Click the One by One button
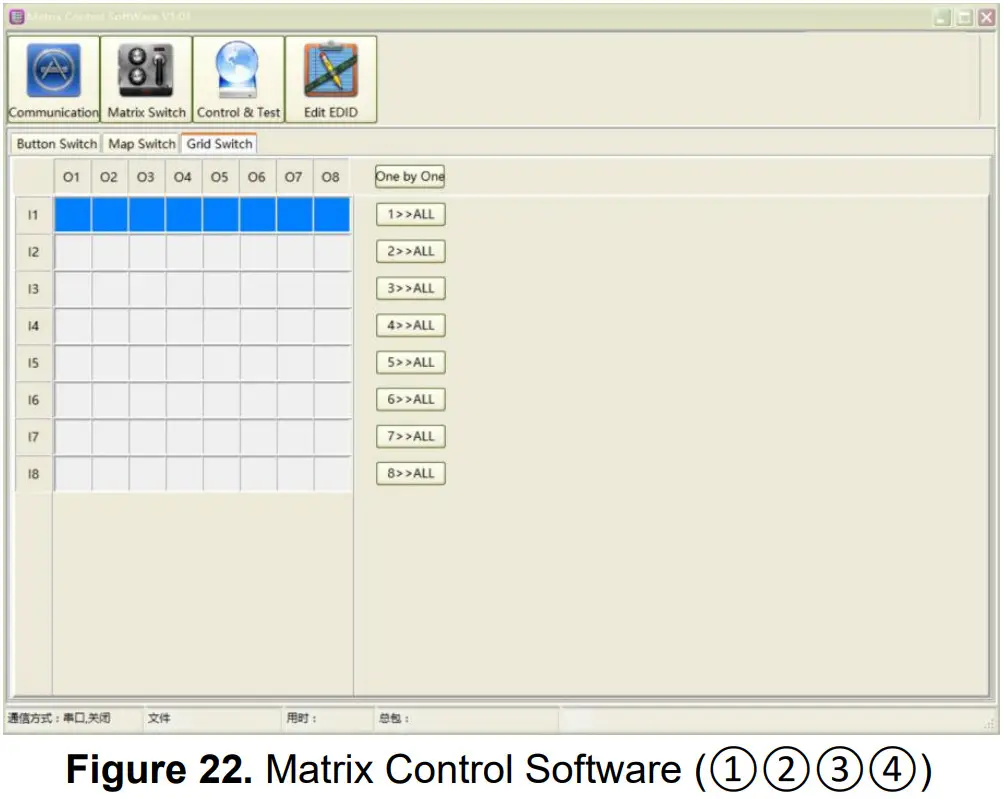 click(410, 177)
